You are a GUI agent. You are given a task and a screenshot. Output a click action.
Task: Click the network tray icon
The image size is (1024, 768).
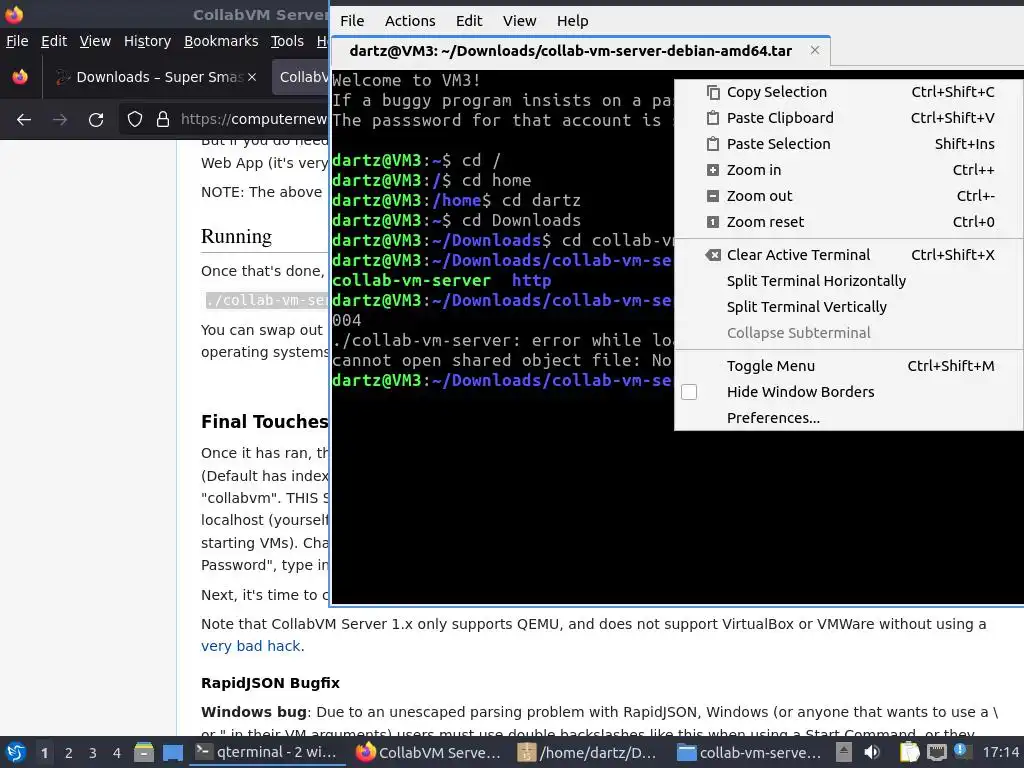coord(936,752)
